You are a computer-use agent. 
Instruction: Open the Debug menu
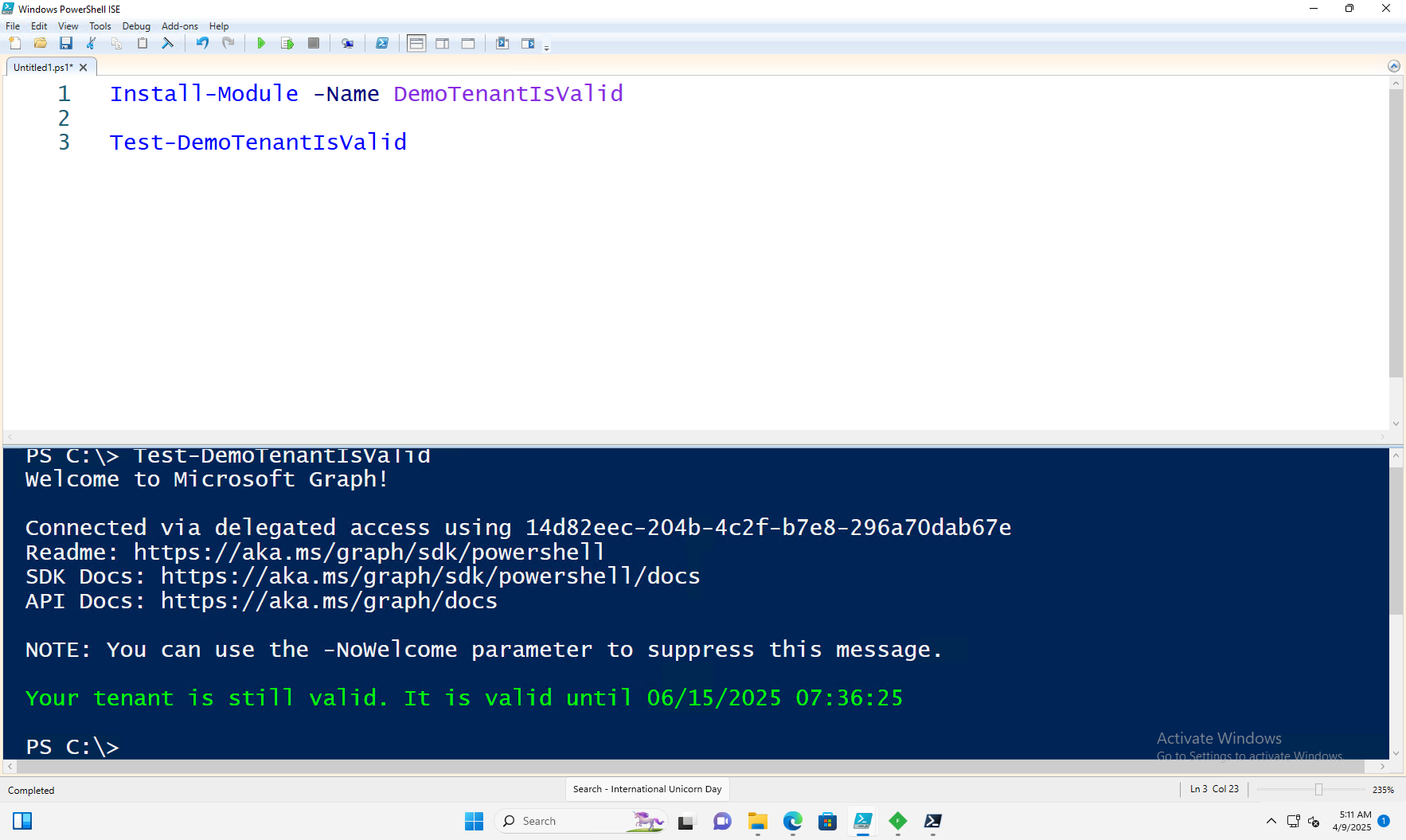click(136, 26)
